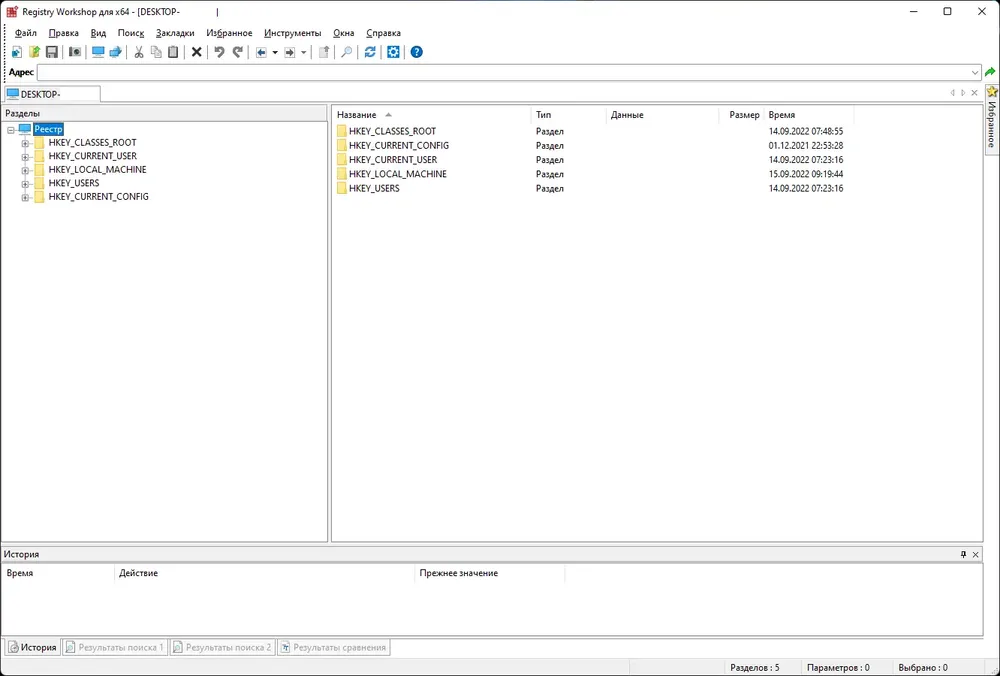Click the Delete X toolbar icon
Screen dimensions: 1000x676
tap(196, 52)
